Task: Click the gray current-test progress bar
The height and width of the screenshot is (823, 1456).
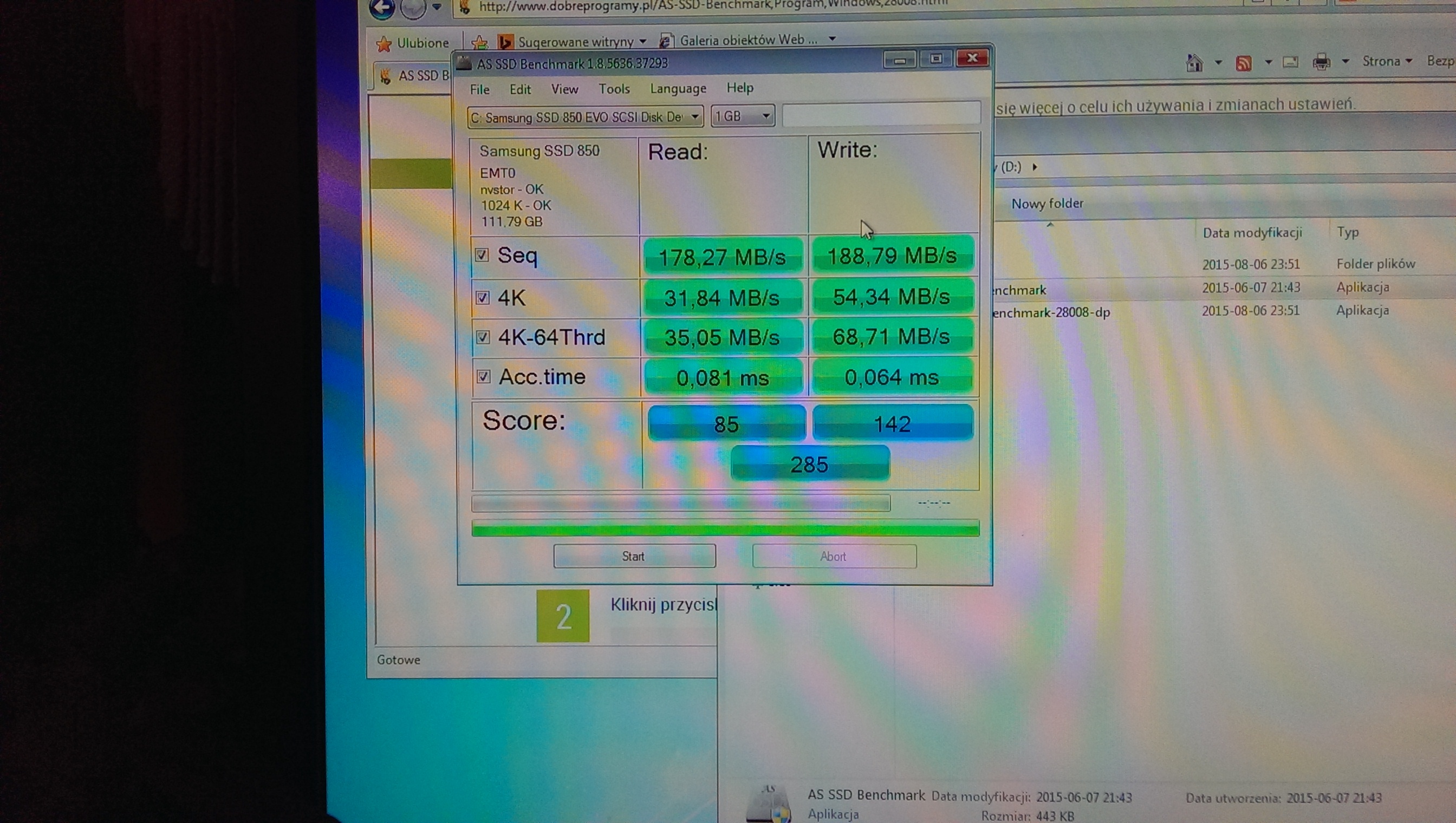Action: [681, 503]
